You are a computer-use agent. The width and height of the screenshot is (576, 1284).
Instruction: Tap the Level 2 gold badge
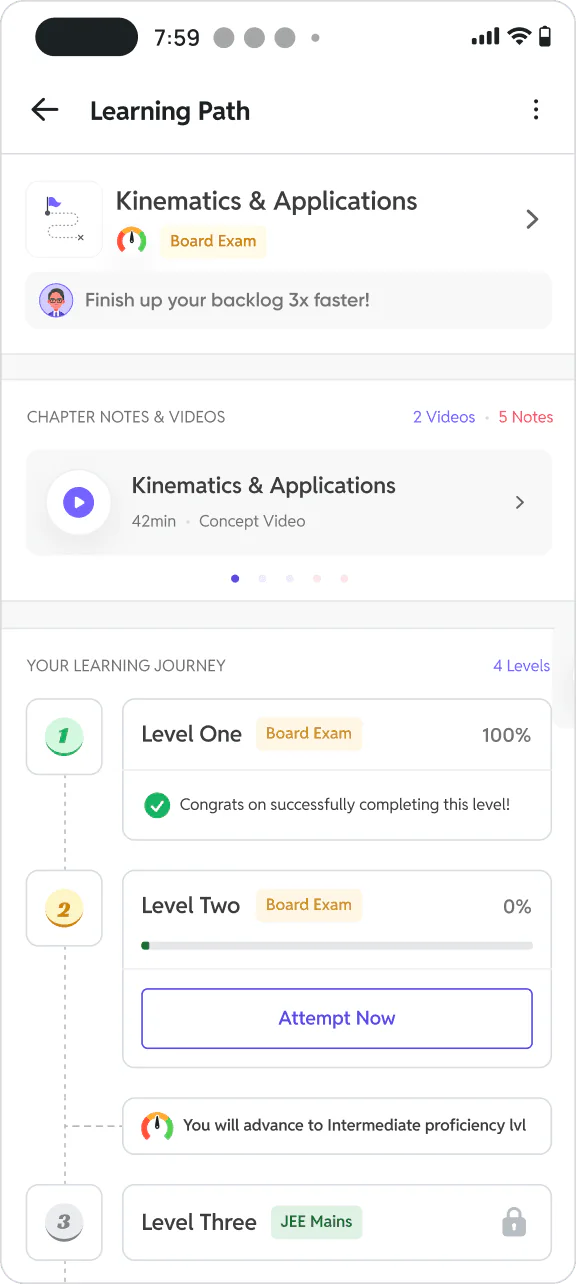pos(64,909)
